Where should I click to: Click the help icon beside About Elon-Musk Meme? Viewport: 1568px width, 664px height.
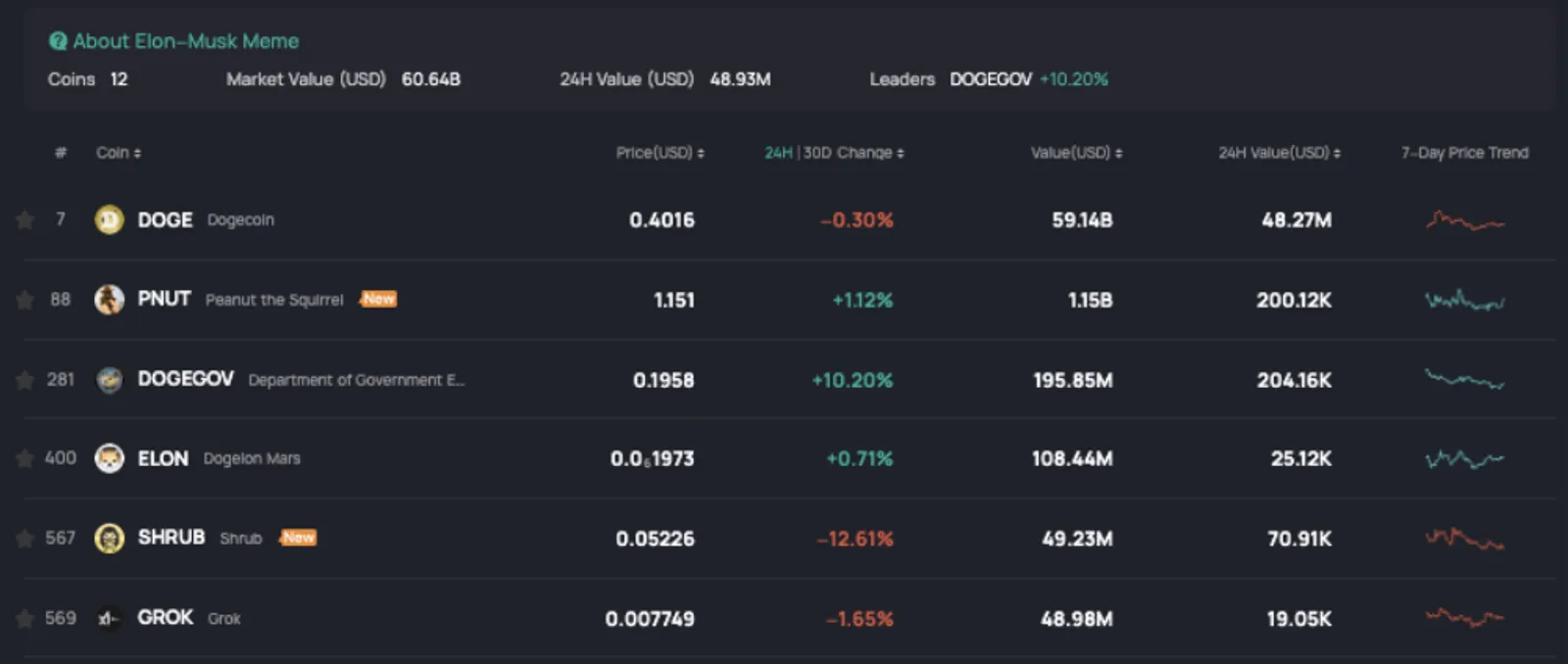tap(58, 41)
